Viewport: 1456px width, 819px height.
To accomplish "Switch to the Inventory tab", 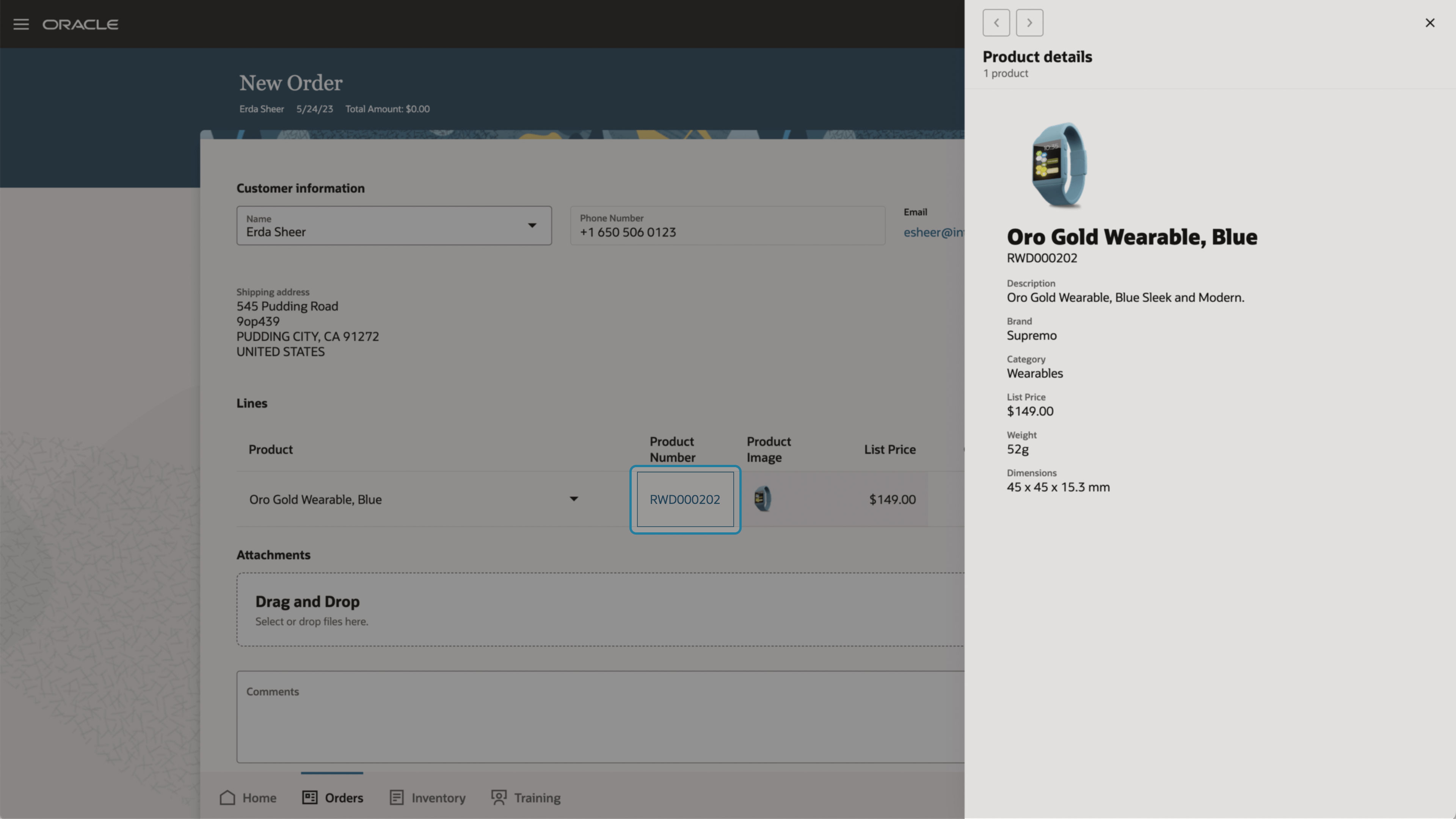I will (438, 798).
